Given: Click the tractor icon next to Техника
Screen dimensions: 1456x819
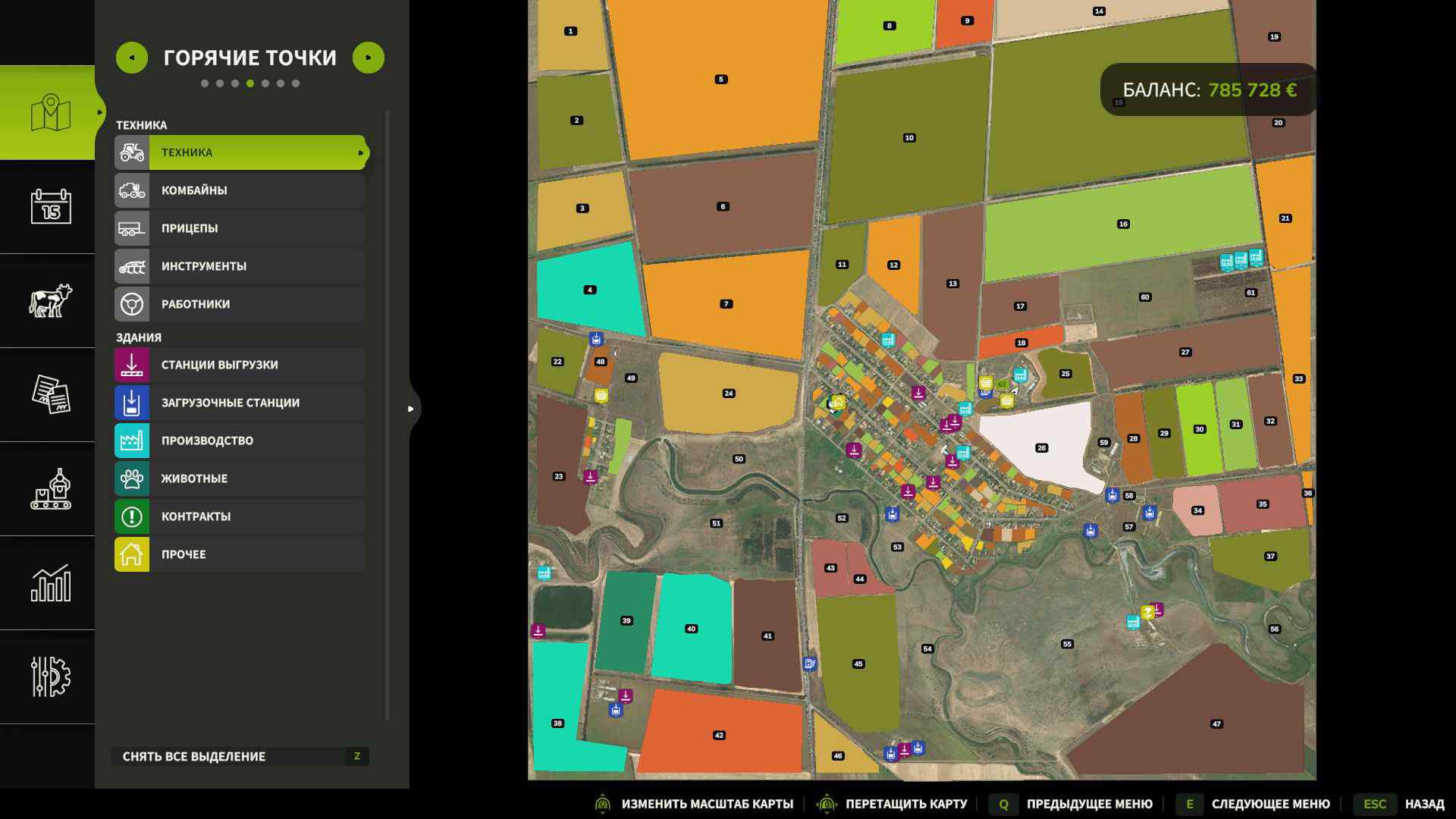Looking at the screenshot, I should 132,152.
